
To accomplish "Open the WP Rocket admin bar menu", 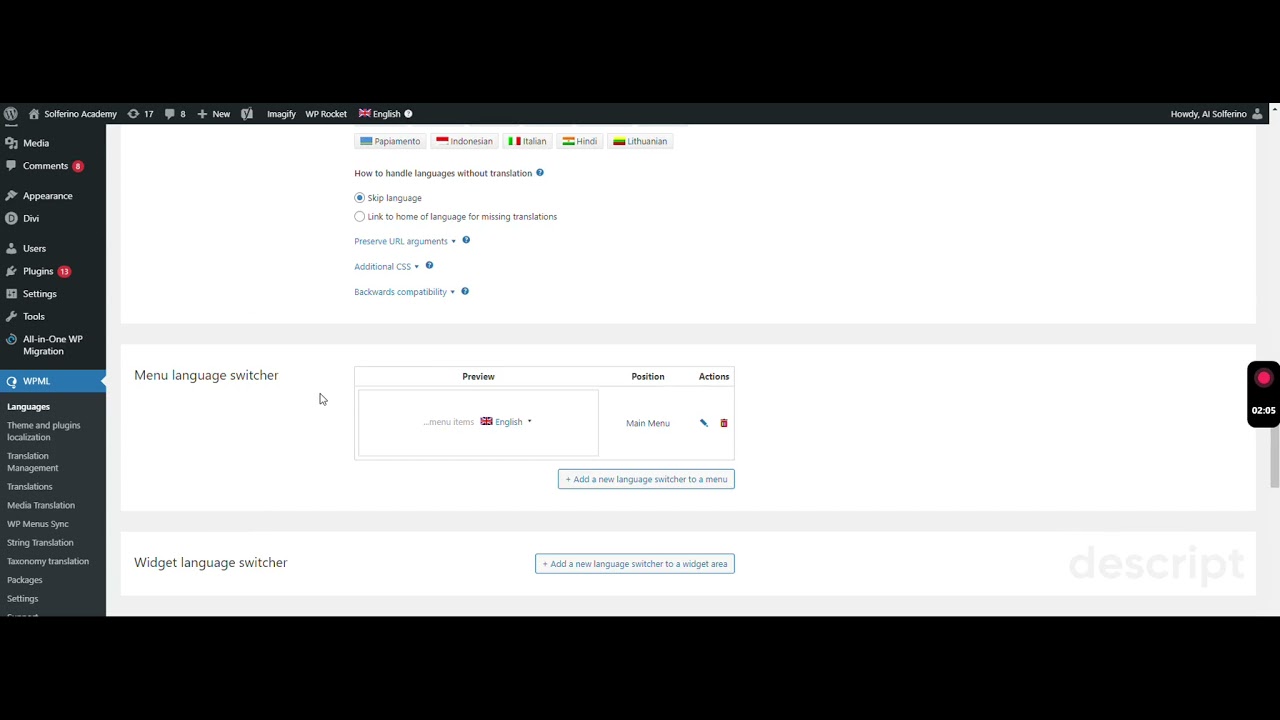I will pyautogui.click(x=326, y=114).
